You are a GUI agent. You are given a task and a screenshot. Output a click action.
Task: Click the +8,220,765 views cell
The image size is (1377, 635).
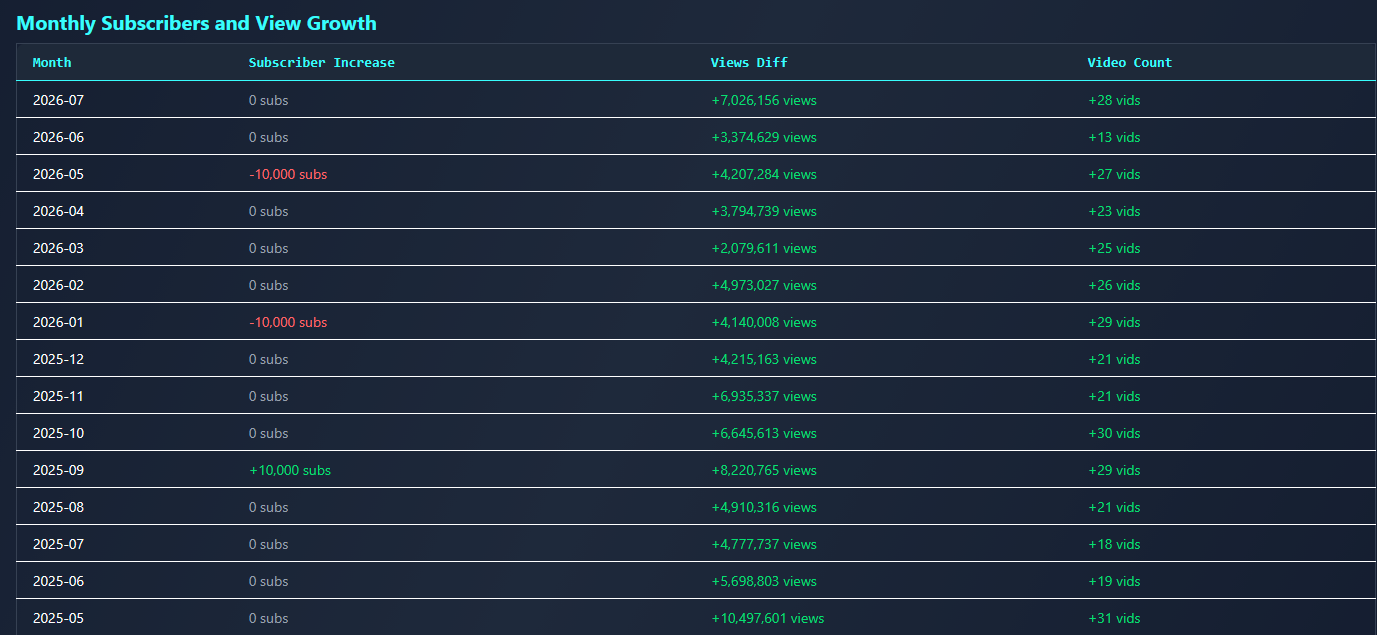point(764,470)
